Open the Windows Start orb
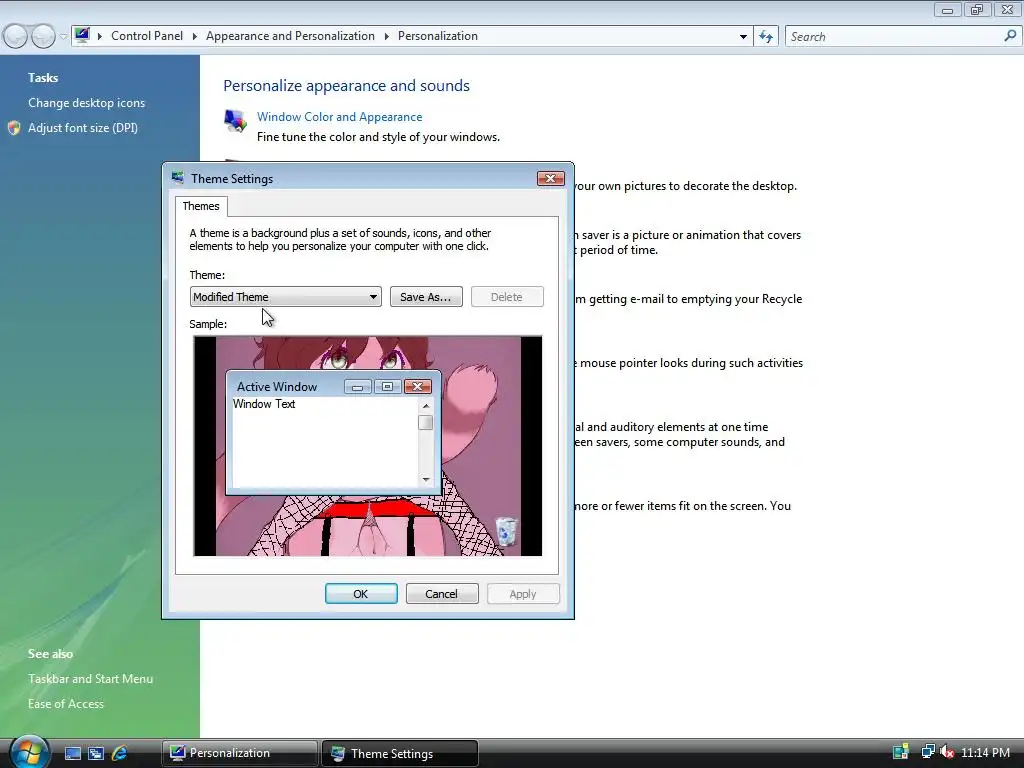This screenshot has width=1024, height=768. click(x=29, y=752)
